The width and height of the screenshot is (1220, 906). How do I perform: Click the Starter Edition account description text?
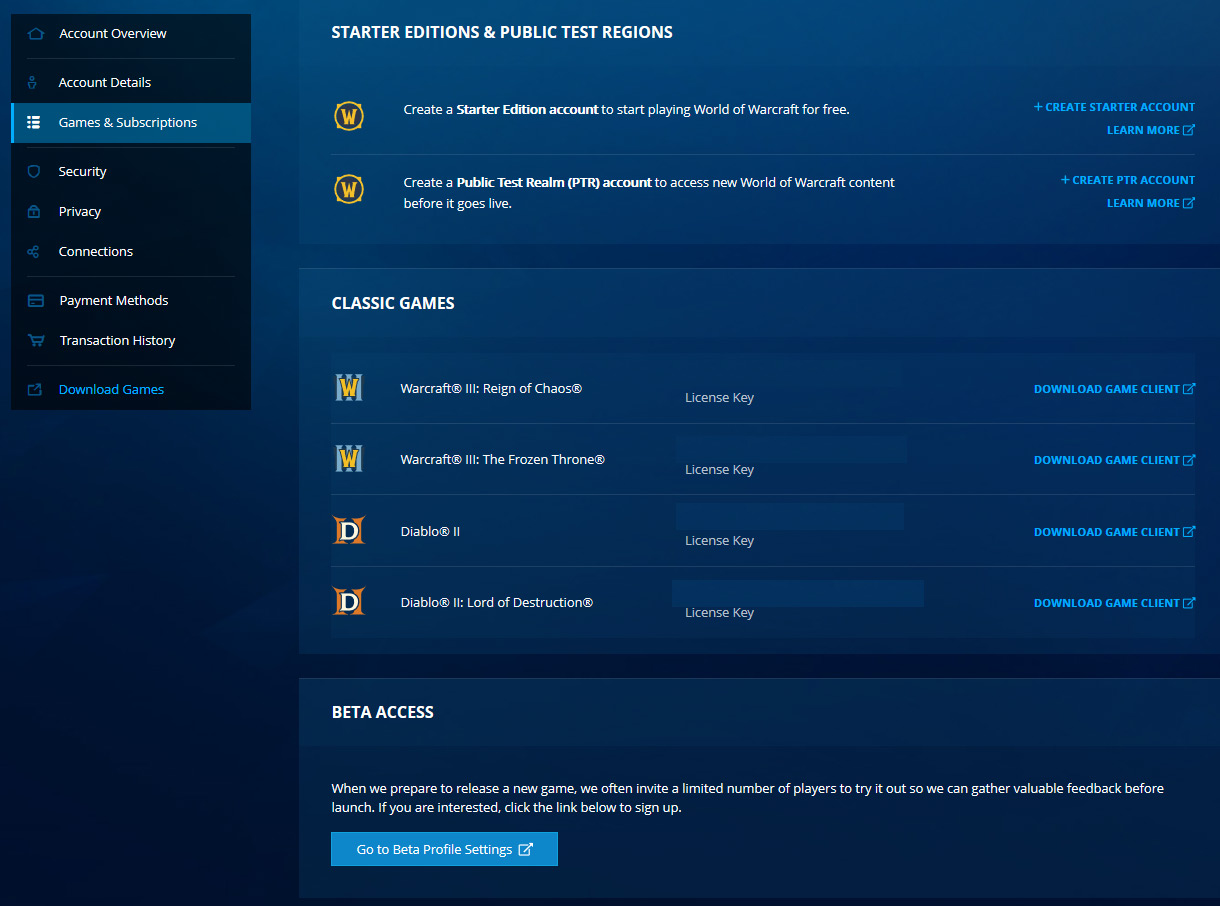[626, 110]
